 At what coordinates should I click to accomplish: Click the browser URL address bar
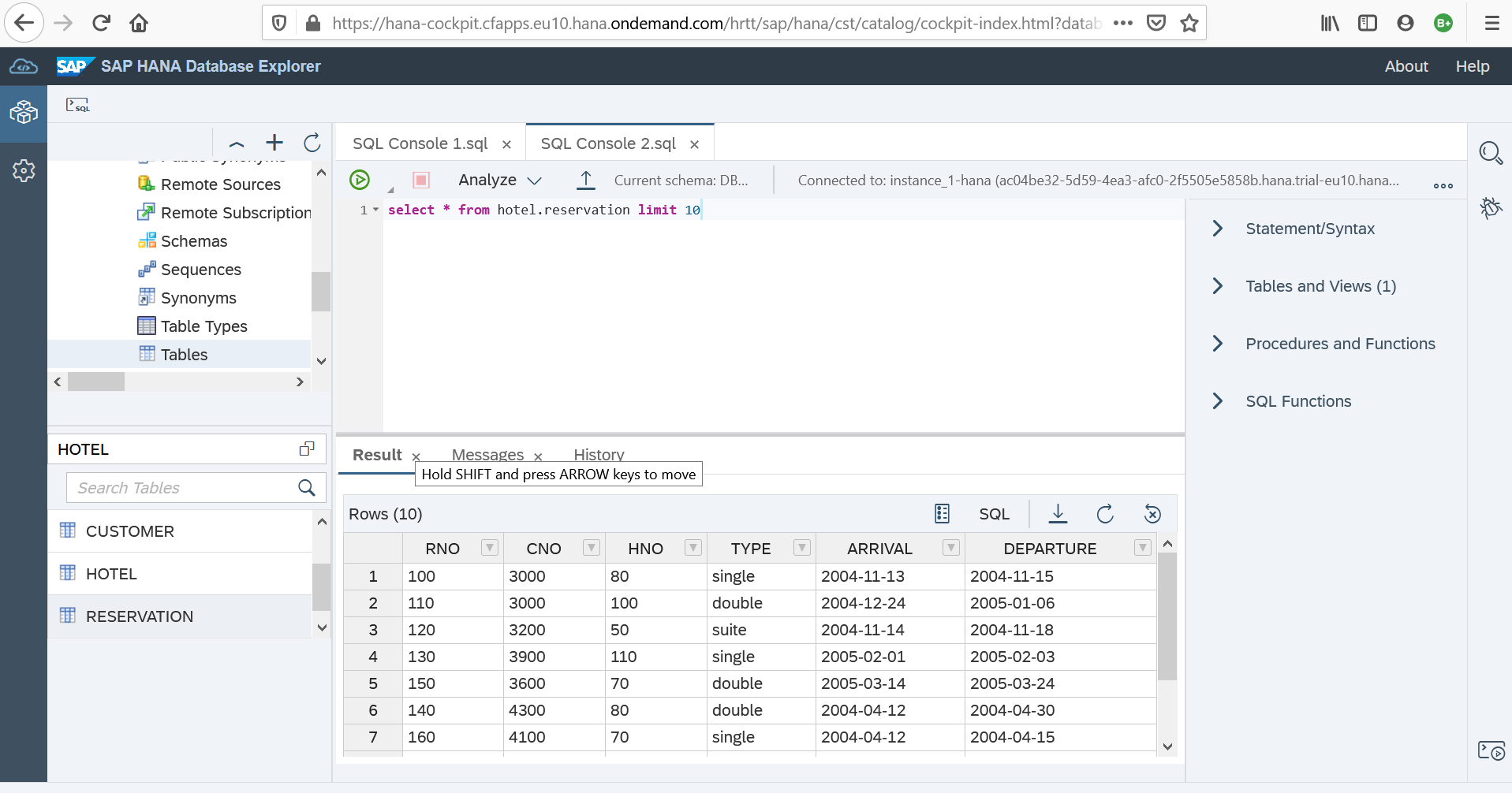tap(716, 23)
